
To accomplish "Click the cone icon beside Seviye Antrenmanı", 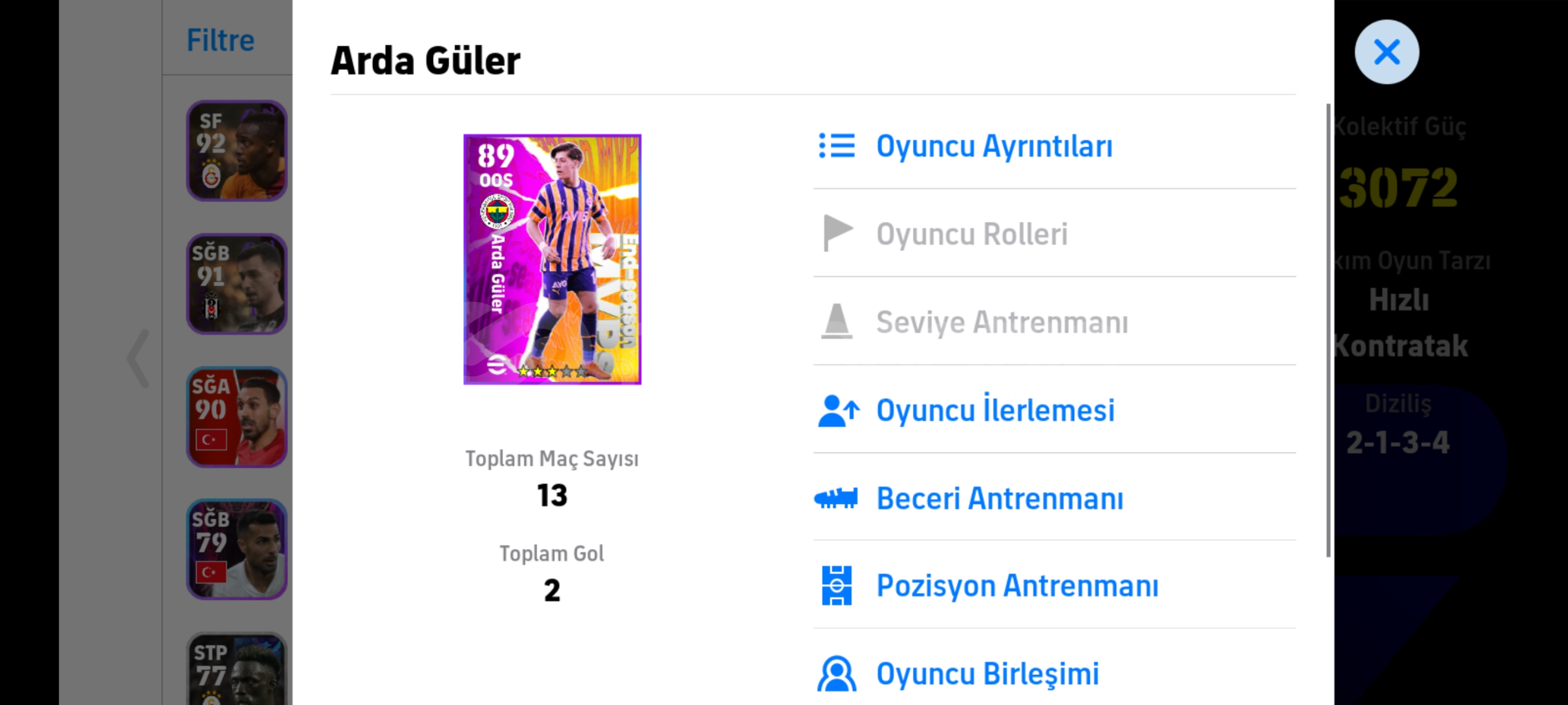I will click(x=837, y=321).
